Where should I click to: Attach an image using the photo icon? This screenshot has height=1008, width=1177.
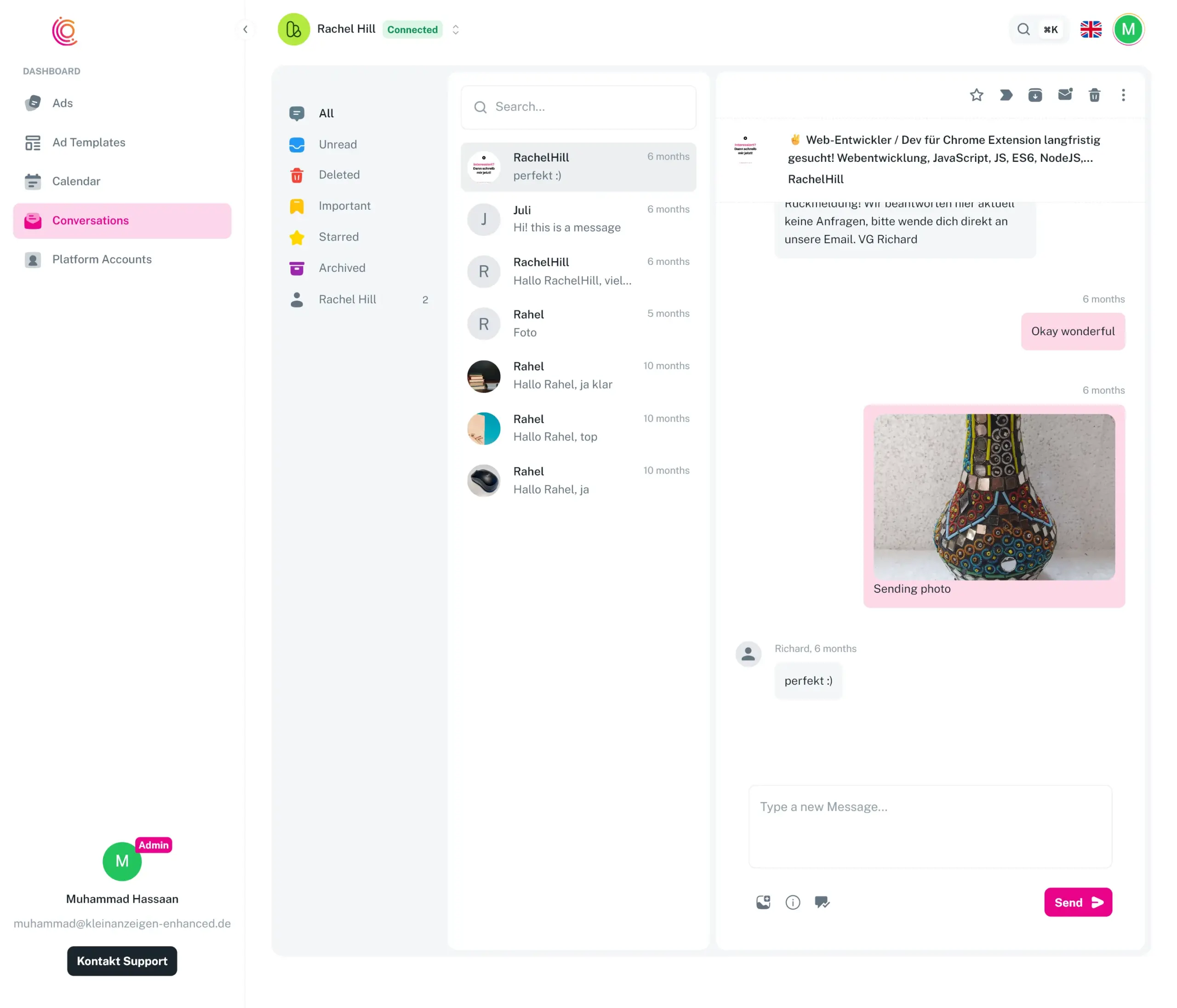[x=763, y=902]
